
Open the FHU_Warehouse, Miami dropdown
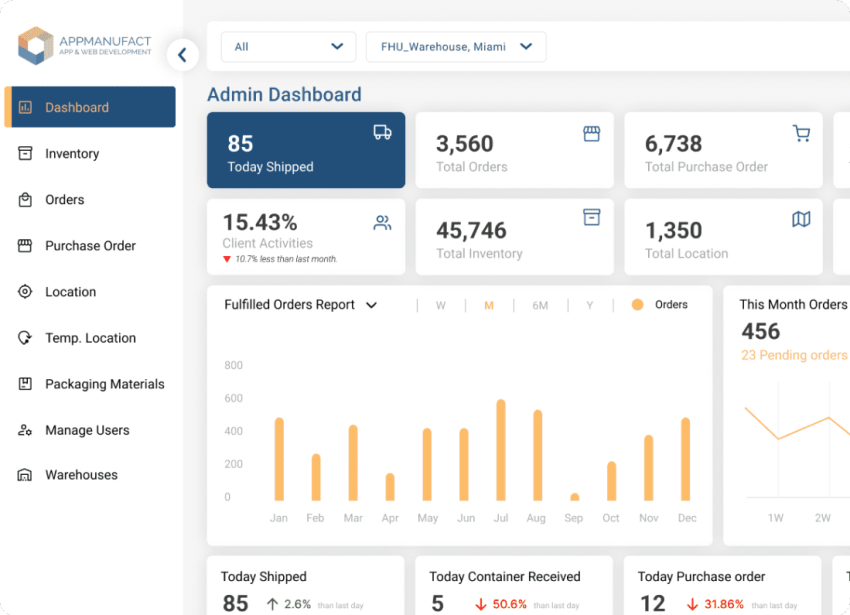456,47
